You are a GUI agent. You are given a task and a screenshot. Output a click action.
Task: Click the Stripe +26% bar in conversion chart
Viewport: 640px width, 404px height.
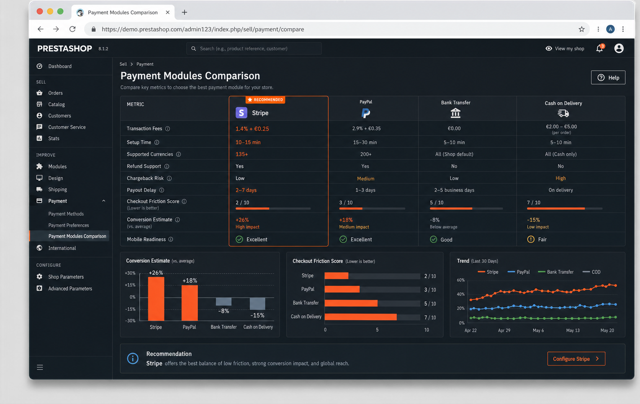(x=156, y=299)
